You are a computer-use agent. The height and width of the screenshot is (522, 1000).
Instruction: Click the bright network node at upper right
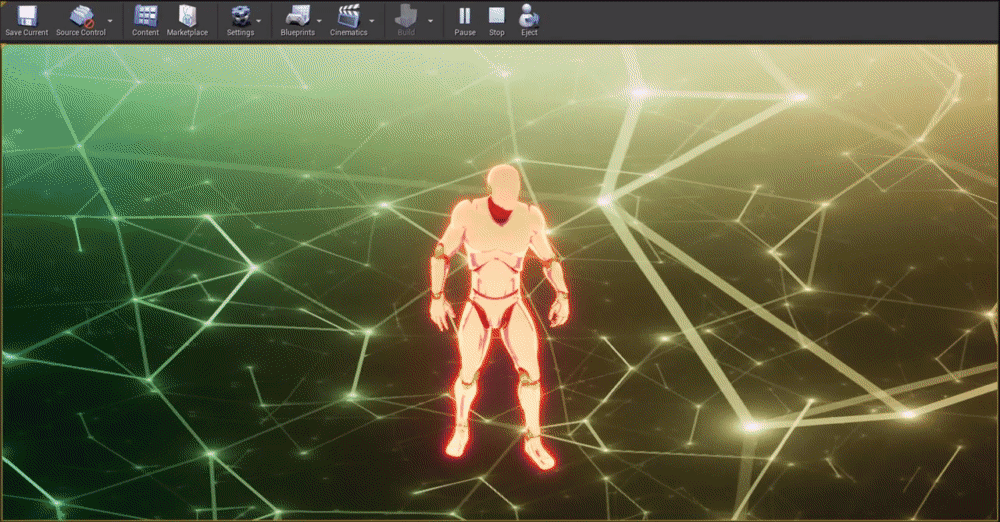tap(797, 97)
